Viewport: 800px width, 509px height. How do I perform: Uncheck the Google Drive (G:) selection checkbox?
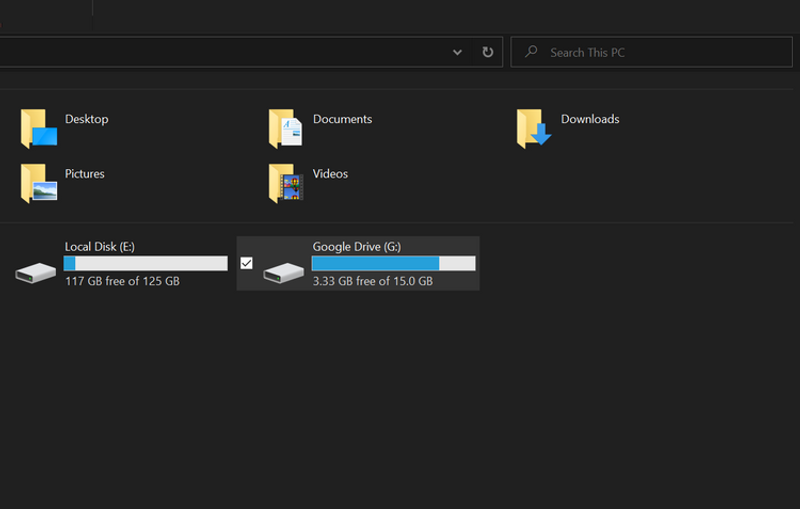click(247, 263)
